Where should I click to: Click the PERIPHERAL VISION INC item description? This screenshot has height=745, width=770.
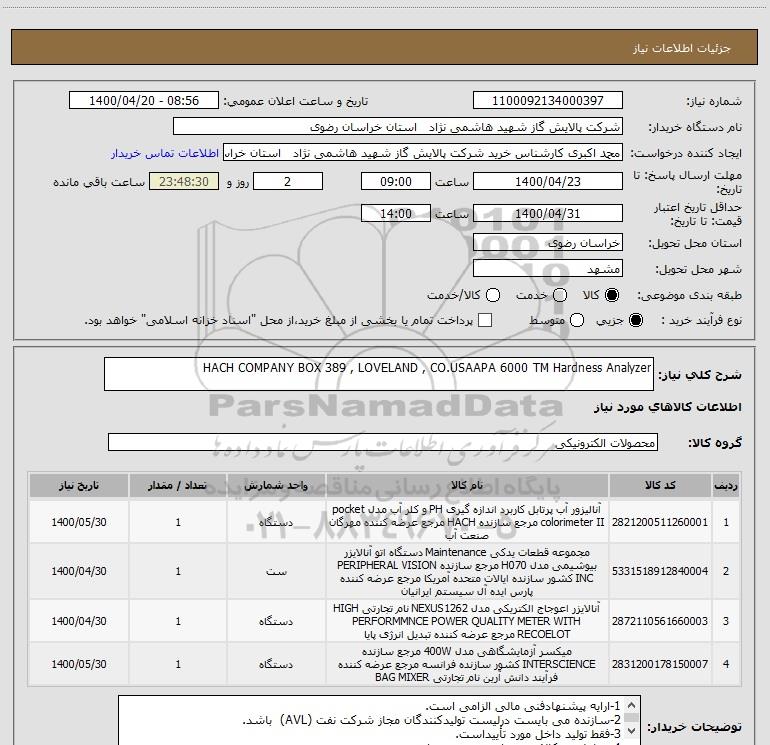coord(467,571)
